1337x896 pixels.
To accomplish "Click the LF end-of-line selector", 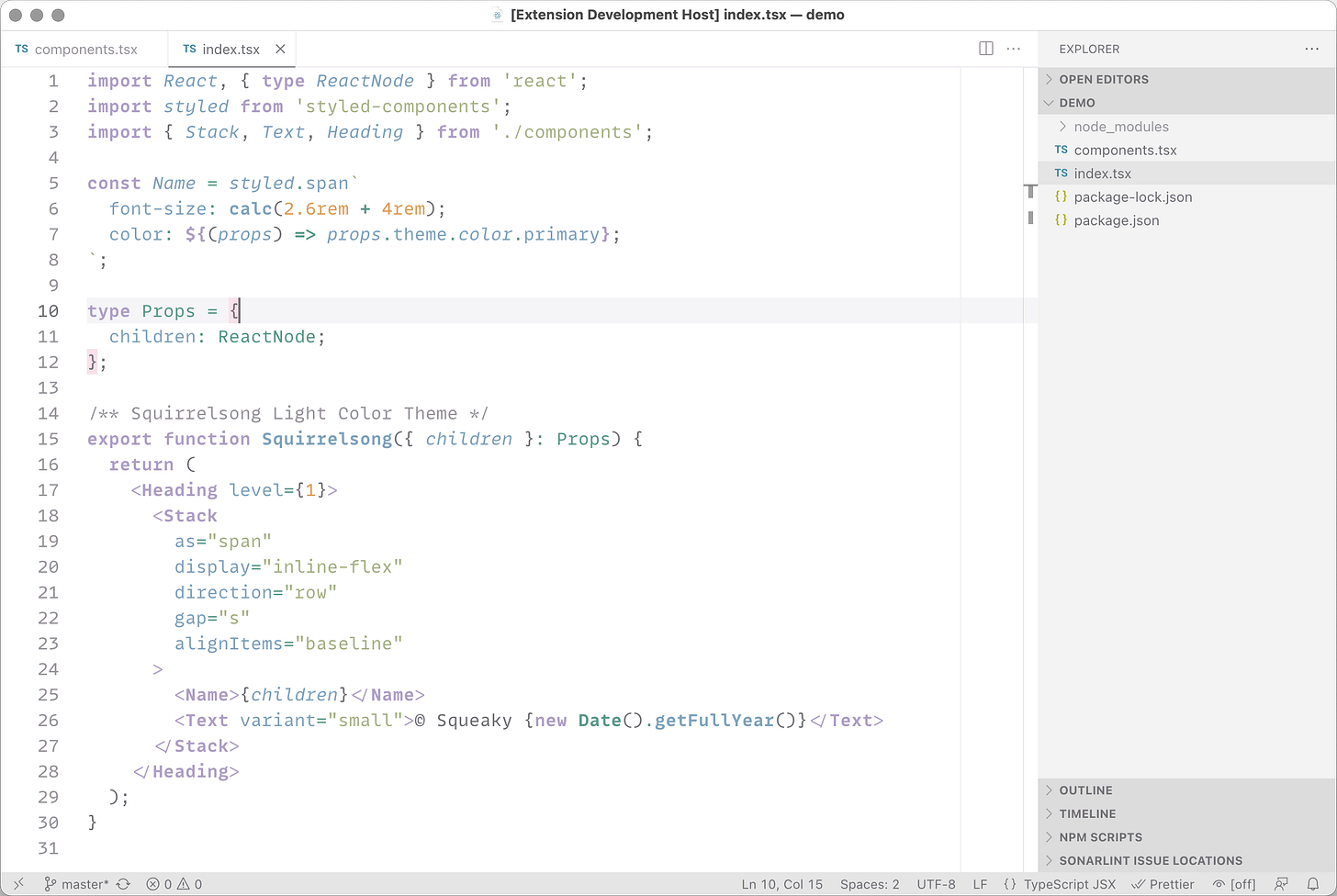I will tap(980, 884).
